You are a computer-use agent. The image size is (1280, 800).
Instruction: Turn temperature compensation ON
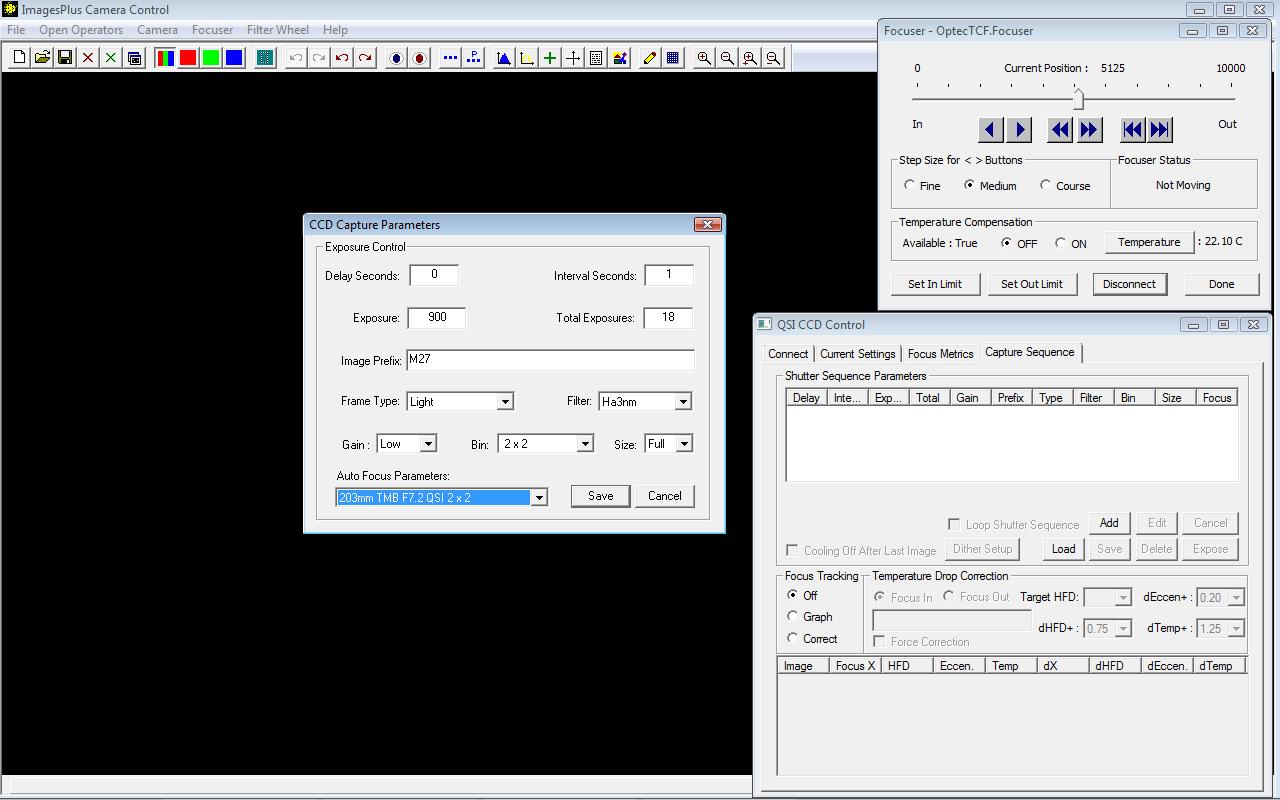tap(1060, 243)
